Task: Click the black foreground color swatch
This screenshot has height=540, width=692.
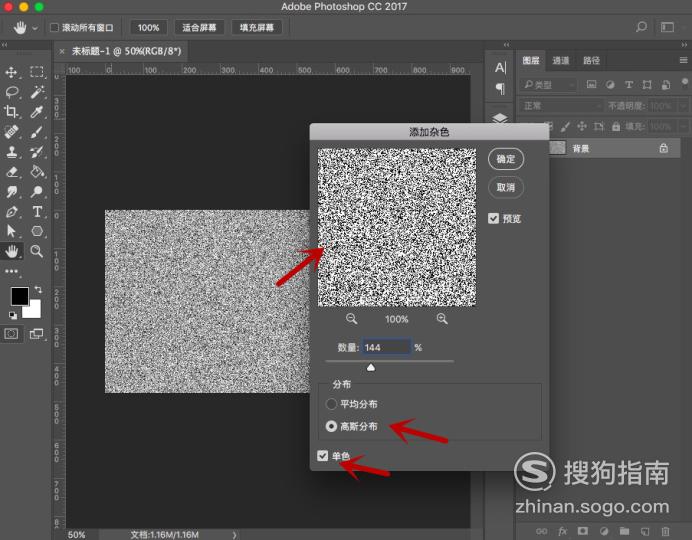Action: click(20, 296)
